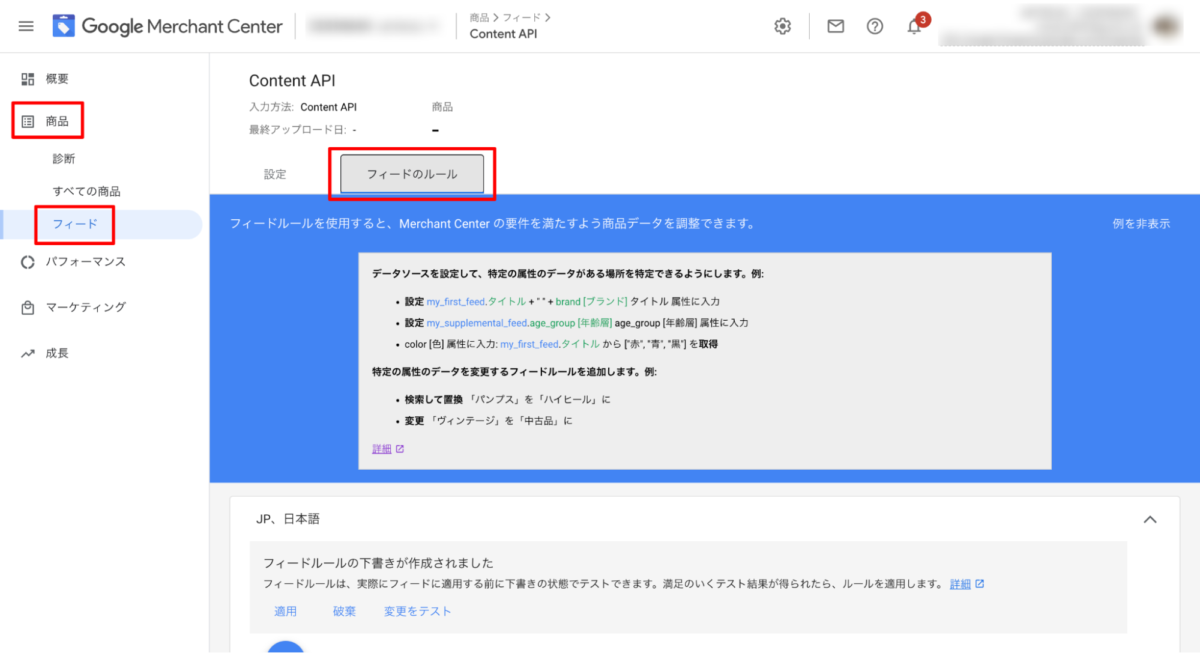Click the 最終アップロード日 label
Viewport: 1200px width, 653px height.
(x=299, y=130)
